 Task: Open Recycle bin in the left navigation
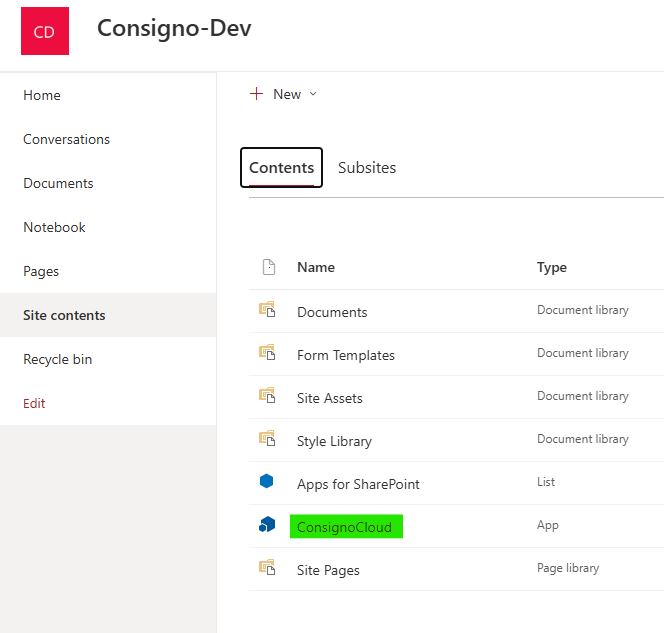pos(58,359)
